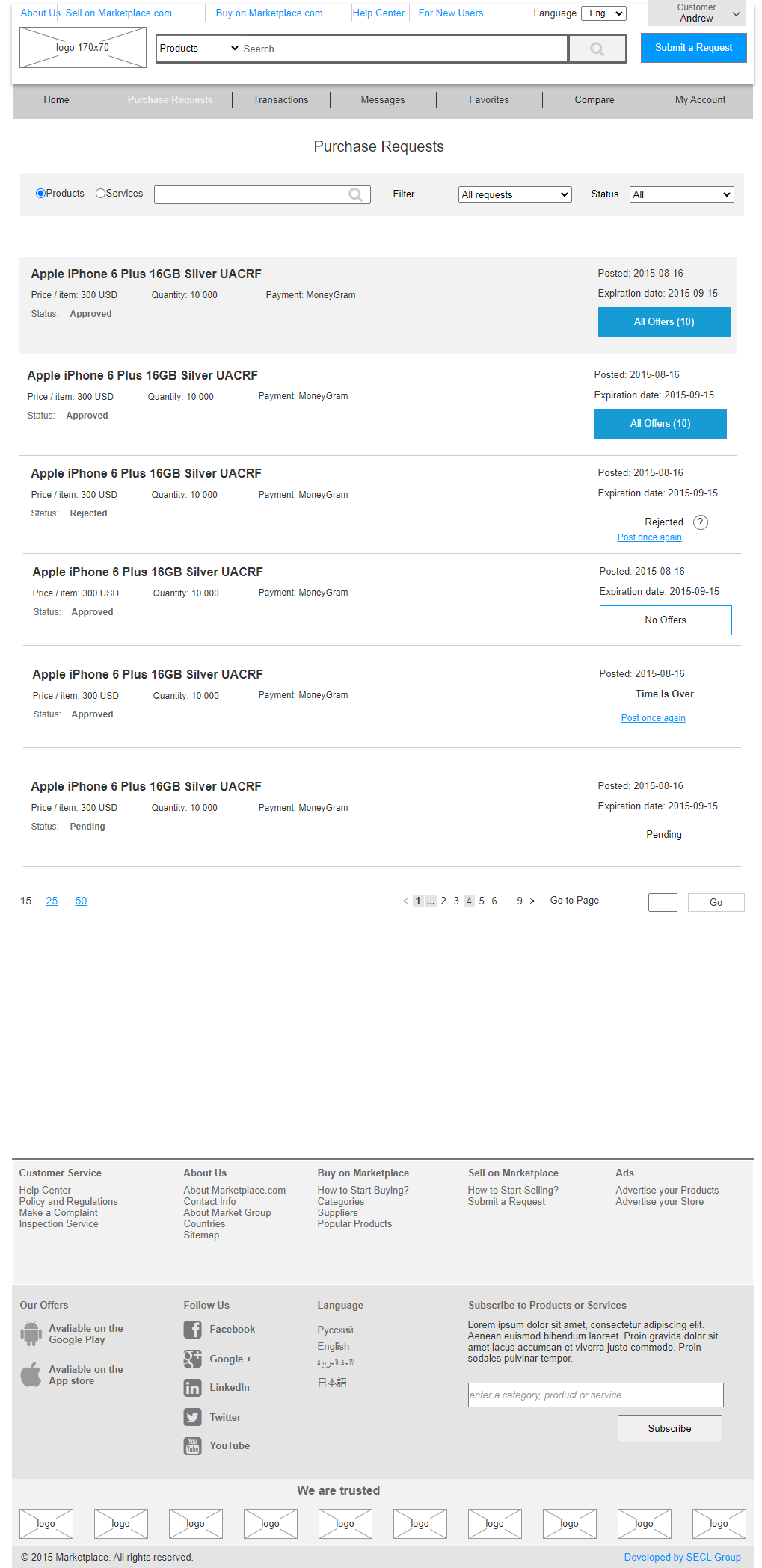Select the Products radio button
This screenshot has width=762, height=1568.
coord(40,194)
